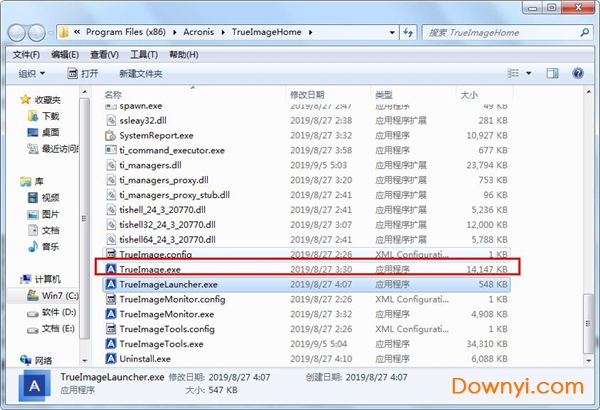Screen dimensions: 600x410
Task: Select 文档 (E:) drive in sidebar
Action: pyautogui.click(x=51, y=328)
